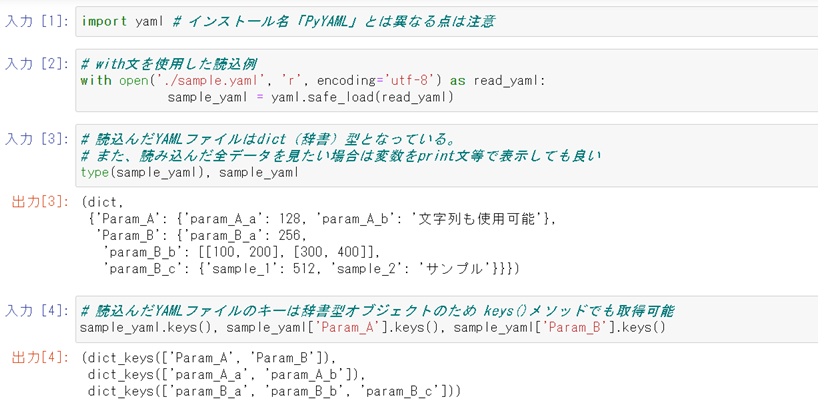Click the keys()メソッド comment line
The image size is (818, 405).
(x=380, y=311)
